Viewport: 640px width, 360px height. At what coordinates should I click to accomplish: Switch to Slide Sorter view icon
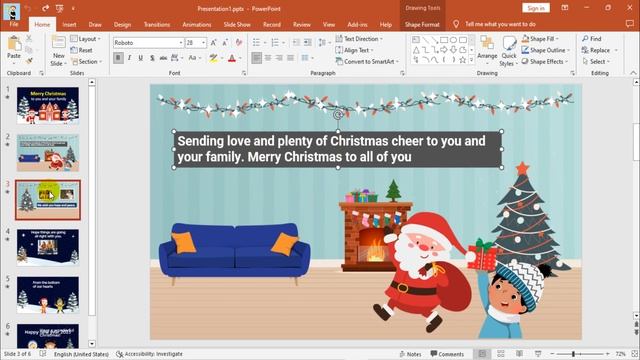pos(501,354)
